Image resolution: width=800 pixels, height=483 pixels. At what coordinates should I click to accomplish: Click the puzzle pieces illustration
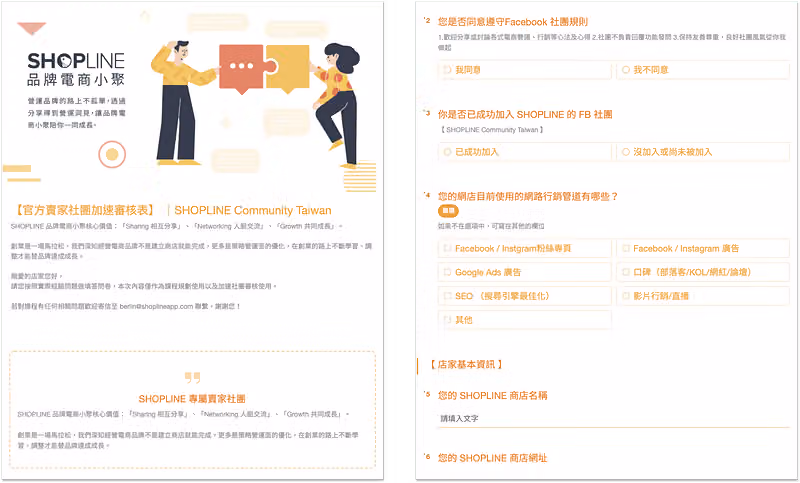[x=264, y=68]
